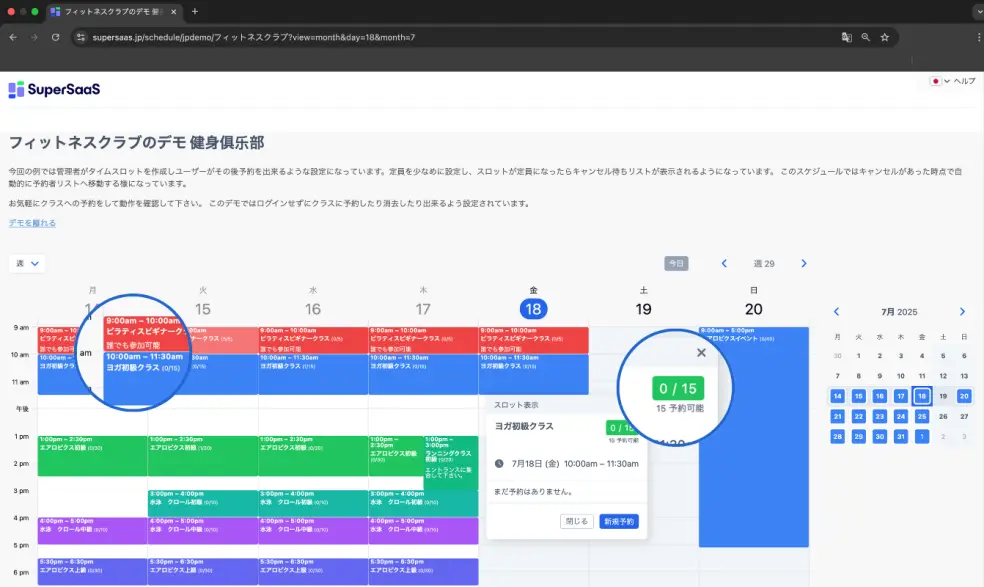Click the 週 29 label
Image resolution: width=984 pixels, height=587 pixels.
[x=764, y=264]
